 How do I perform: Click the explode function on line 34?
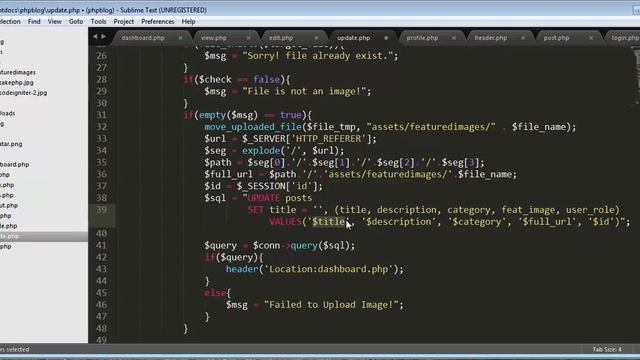click(261, 151)
